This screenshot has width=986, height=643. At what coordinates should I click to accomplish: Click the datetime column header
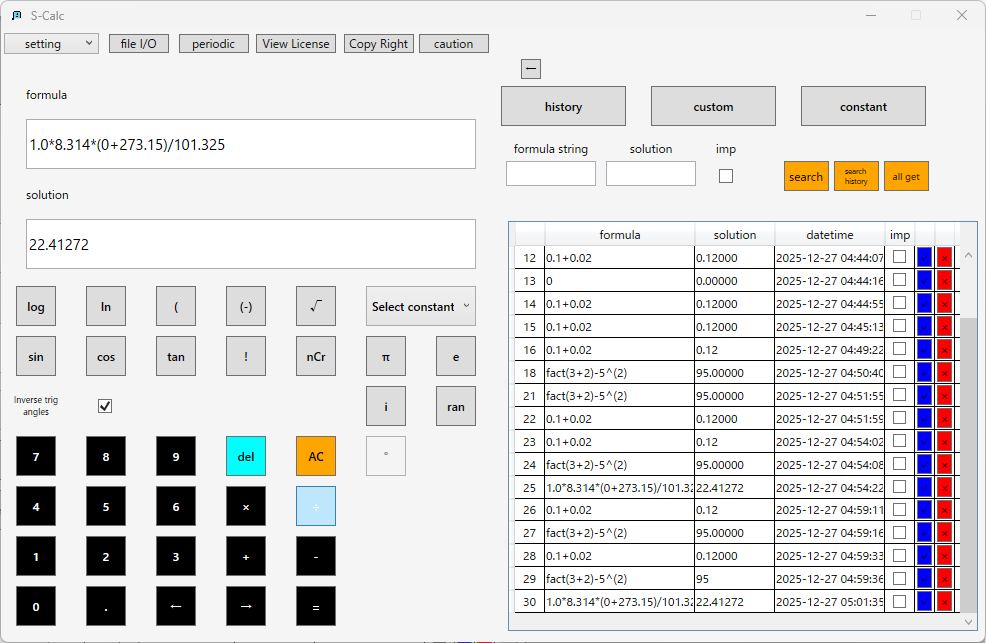click(829, 234)
